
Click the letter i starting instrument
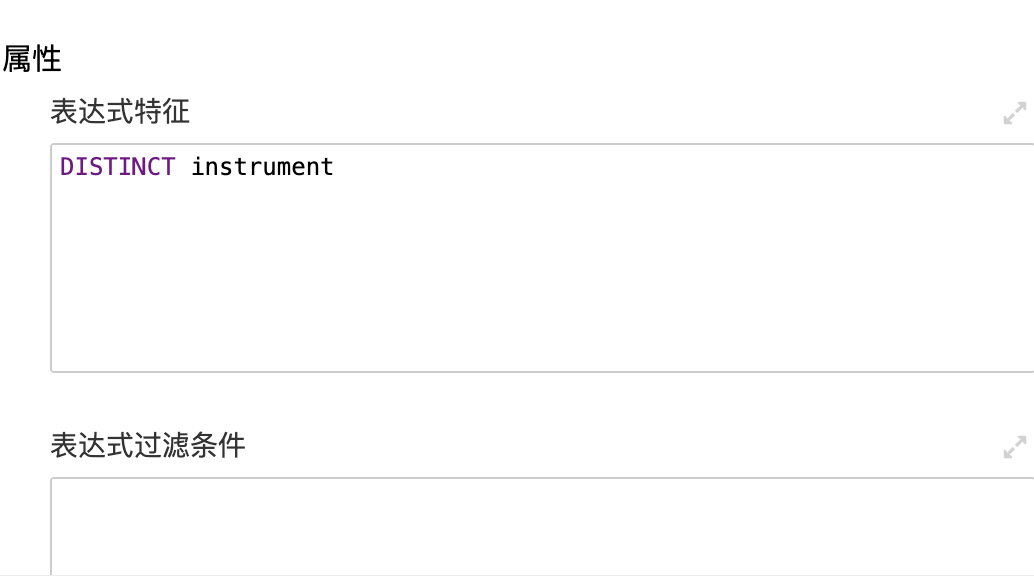pos(198,166)
